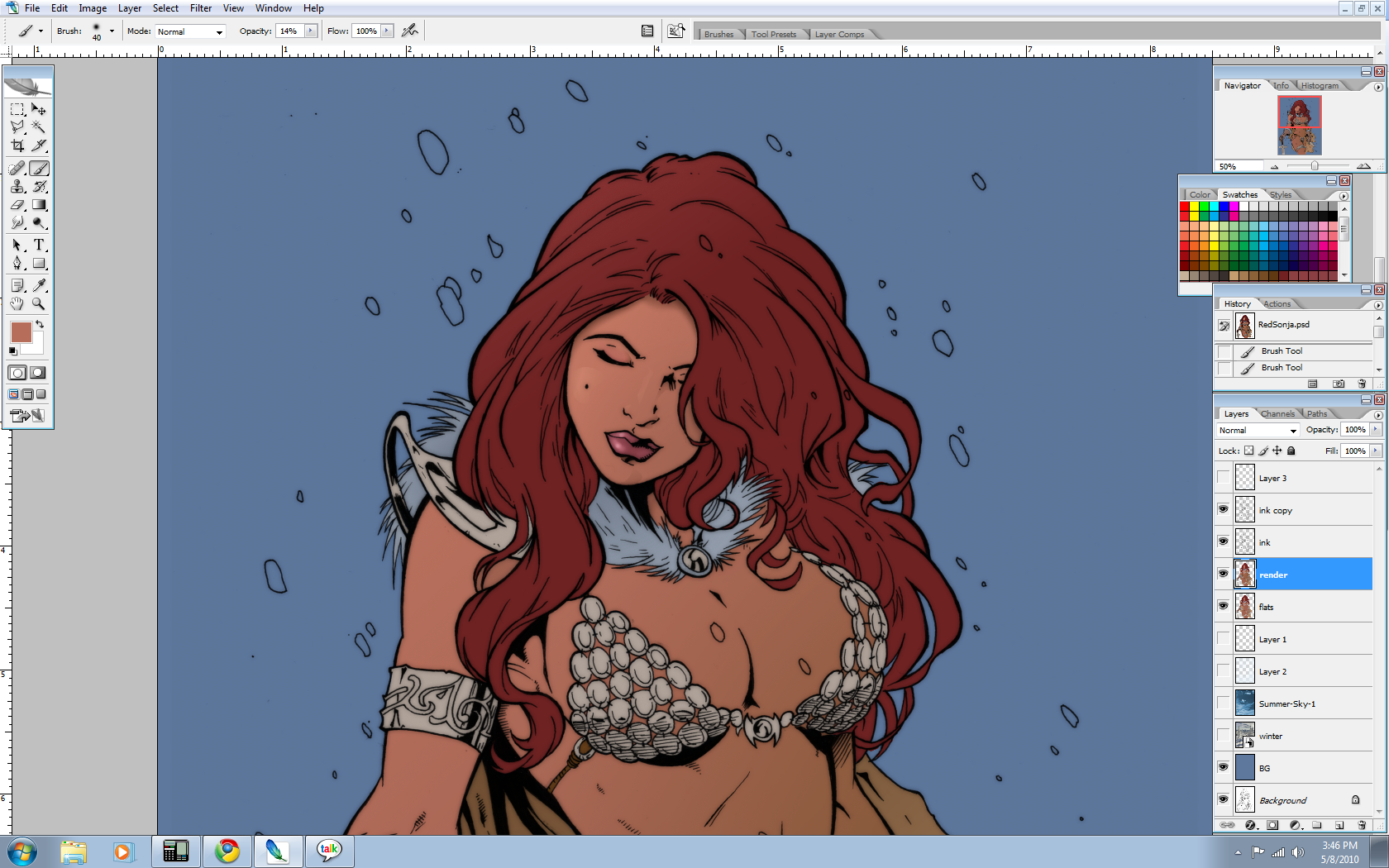The height and width of the screenshot is (868, 1389).
Task: Open the Flow slider arrow
Action: point(386,31)
